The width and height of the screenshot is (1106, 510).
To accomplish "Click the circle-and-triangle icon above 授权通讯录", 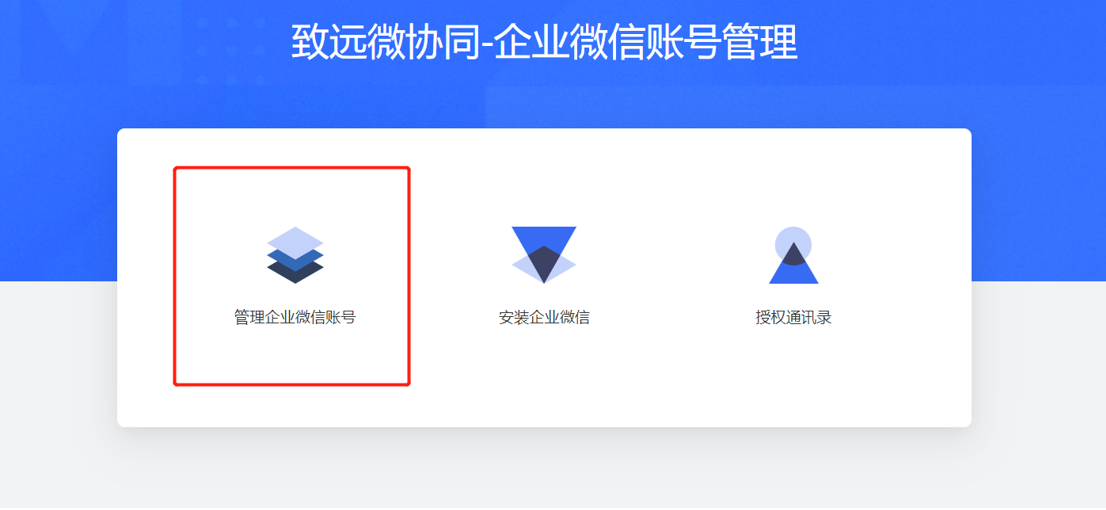I will coord(794,255).
